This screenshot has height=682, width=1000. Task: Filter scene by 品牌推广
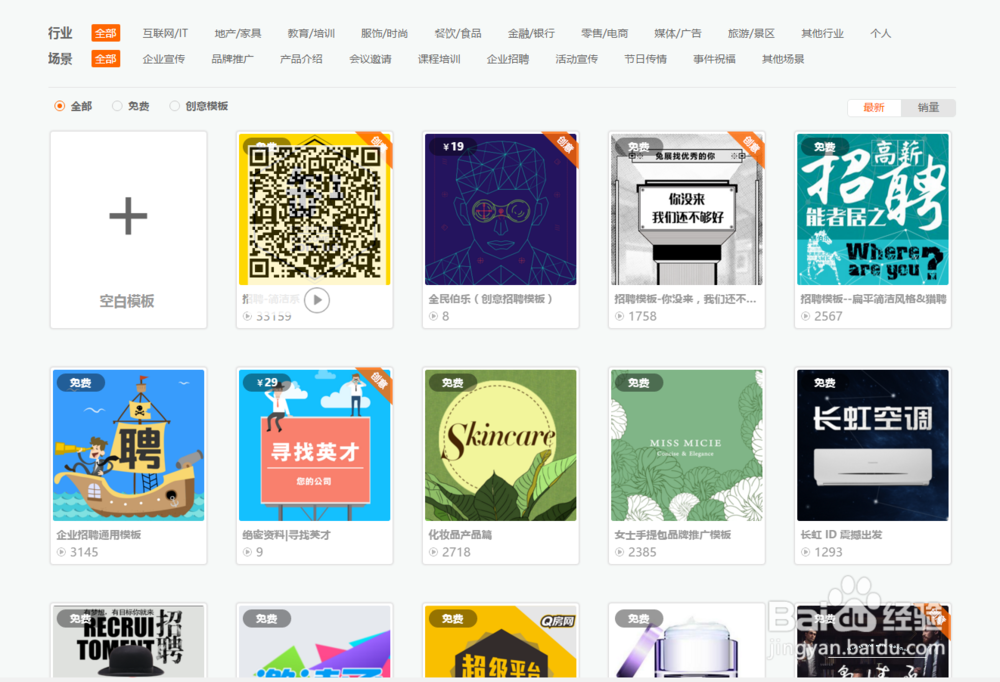coord(233,59)
